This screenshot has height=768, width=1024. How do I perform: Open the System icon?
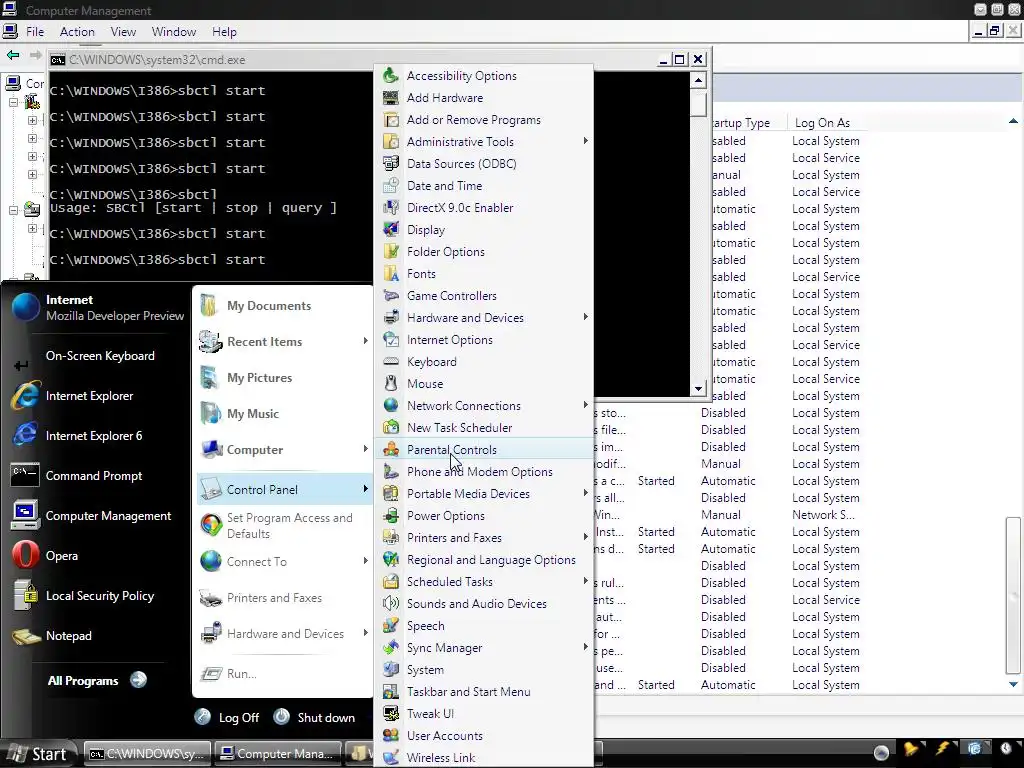(x=391, y=670)
